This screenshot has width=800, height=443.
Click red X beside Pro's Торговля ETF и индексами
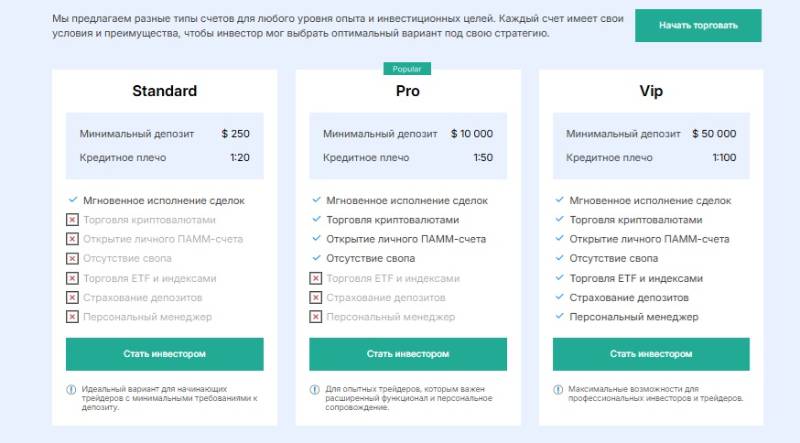click(x=316, y=279)
